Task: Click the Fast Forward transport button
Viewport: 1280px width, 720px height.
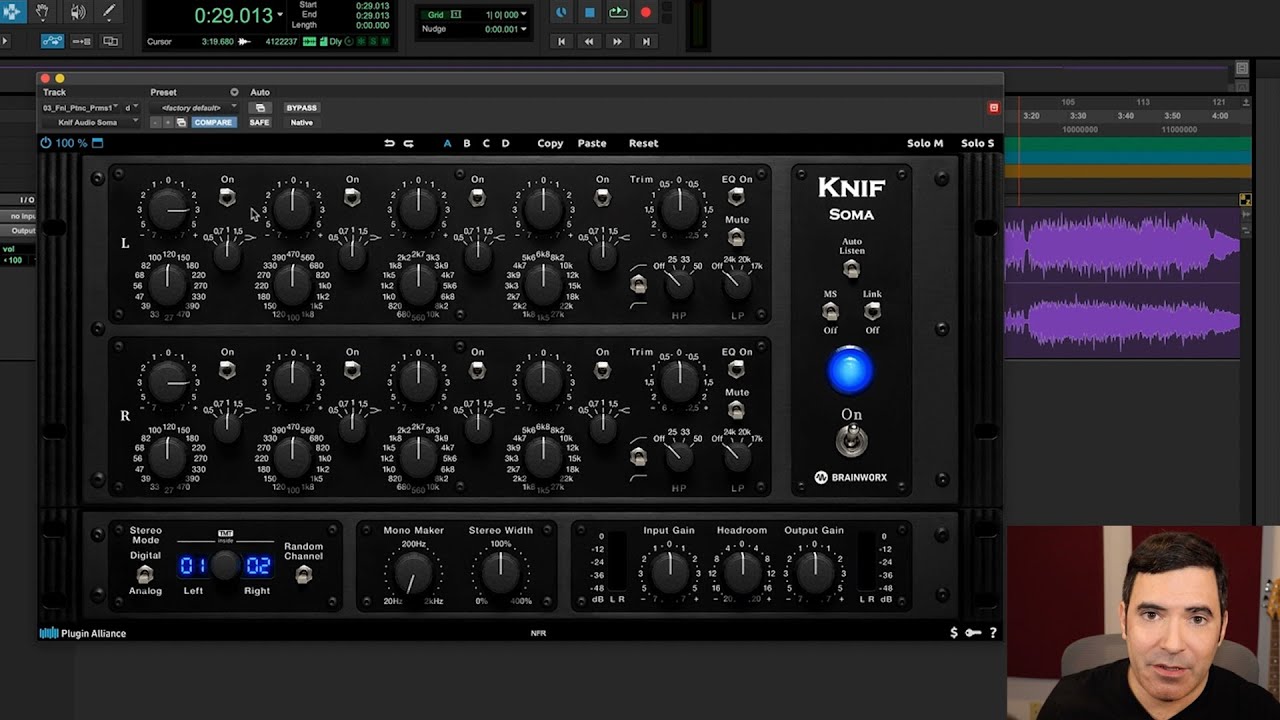Action: point(617,41)
